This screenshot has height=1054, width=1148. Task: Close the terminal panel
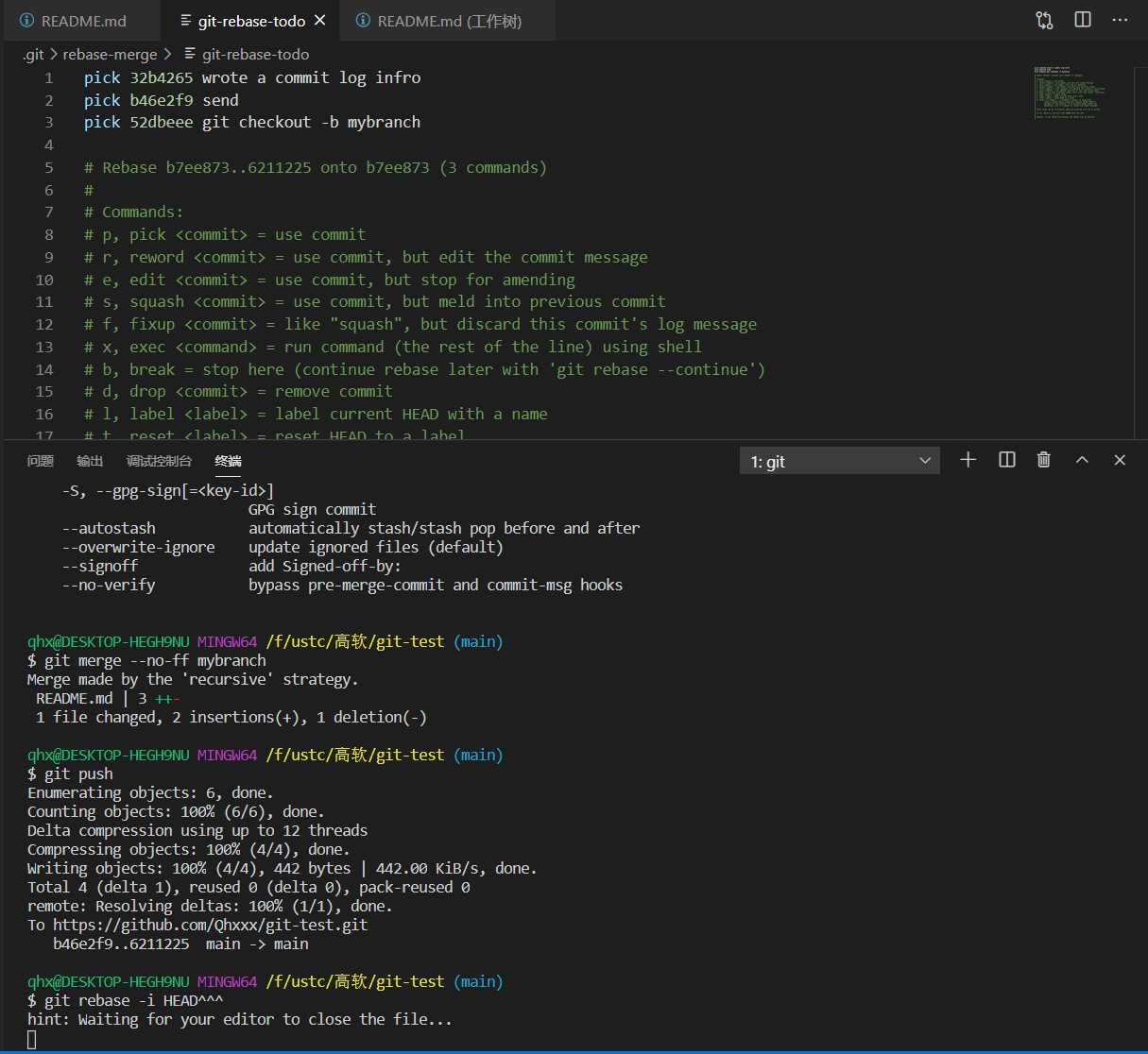(1120, 460)
